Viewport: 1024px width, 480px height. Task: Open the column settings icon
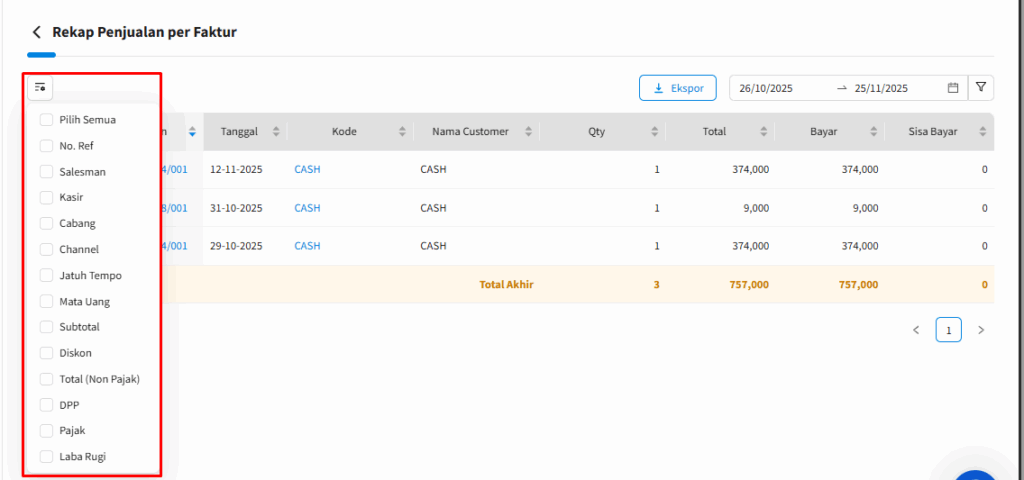click(41, 88)
